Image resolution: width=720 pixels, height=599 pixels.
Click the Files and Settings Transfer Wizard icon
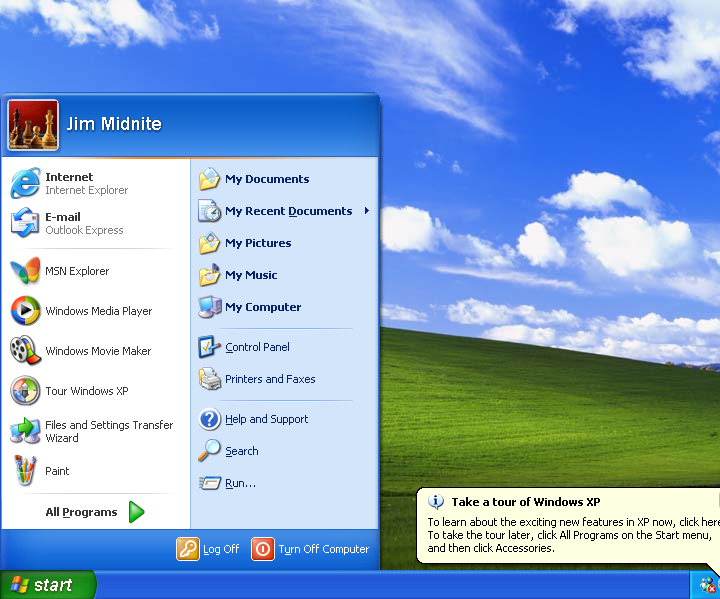[x=25, y=430]
